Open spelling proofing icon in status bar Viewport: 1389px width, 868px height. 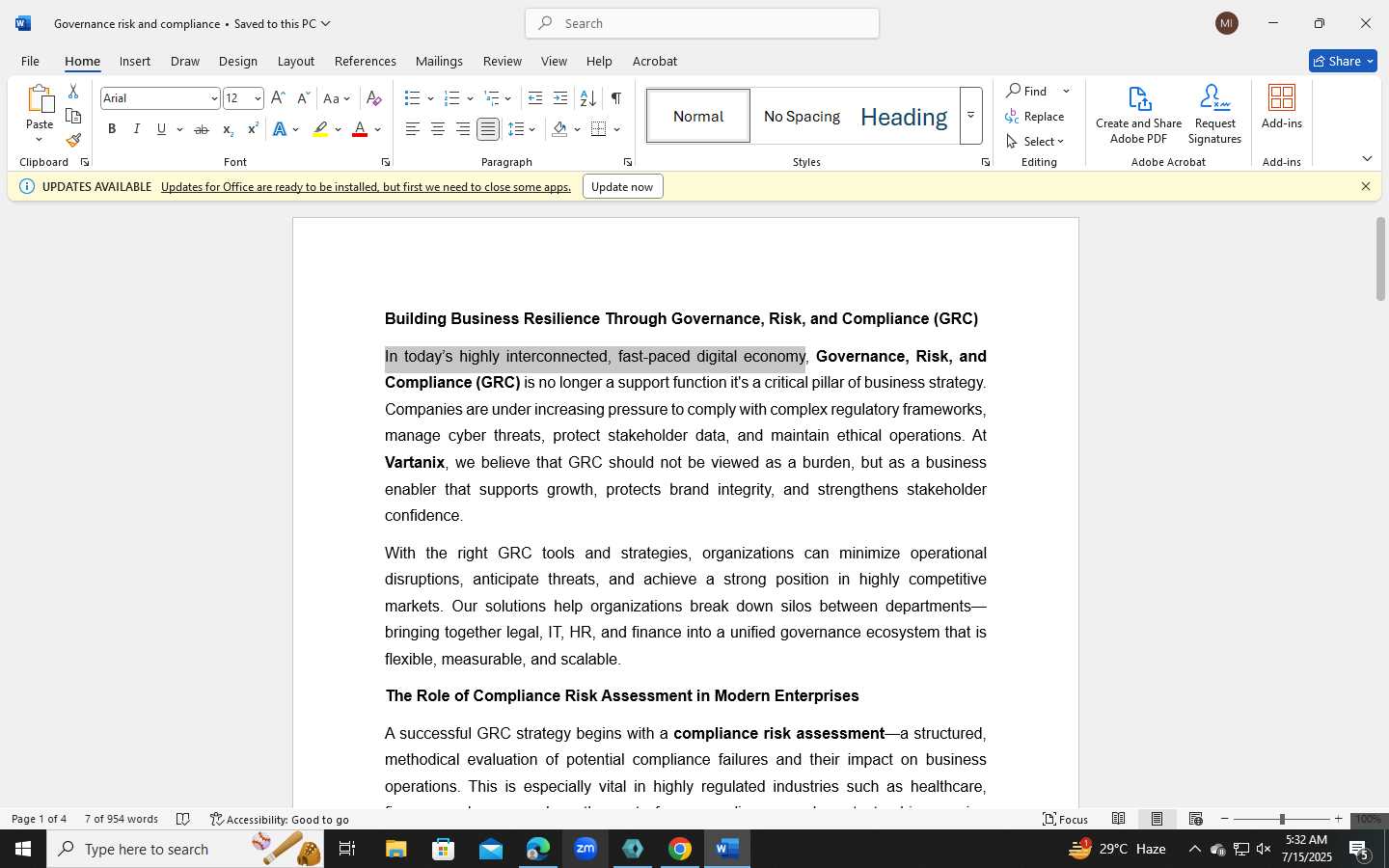click(183, 819)
